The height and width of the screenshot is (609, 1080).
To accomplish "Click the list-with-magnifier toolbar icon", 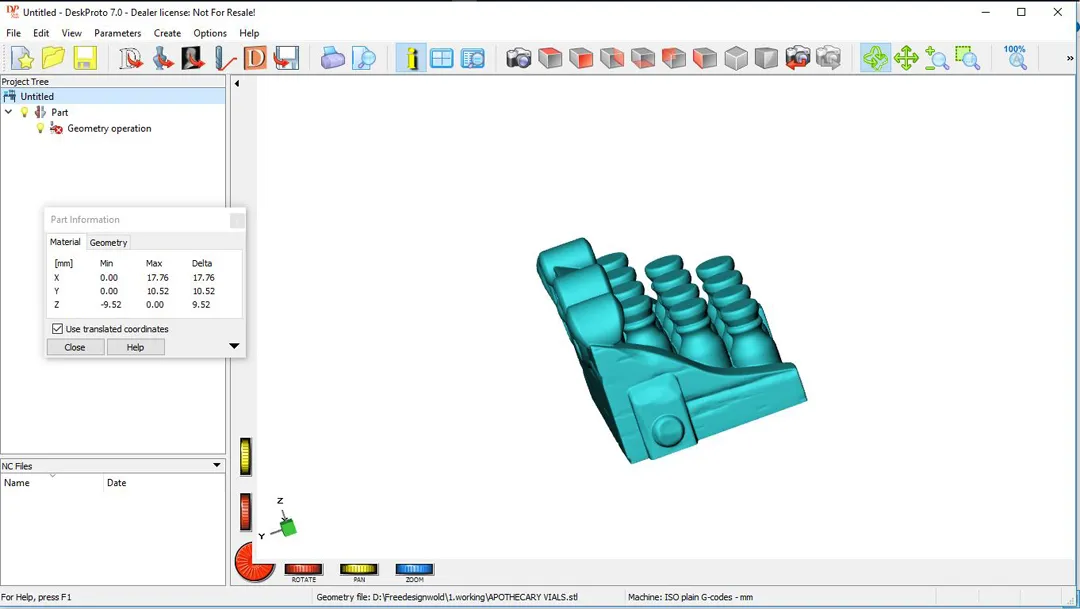I will [472, 58].
